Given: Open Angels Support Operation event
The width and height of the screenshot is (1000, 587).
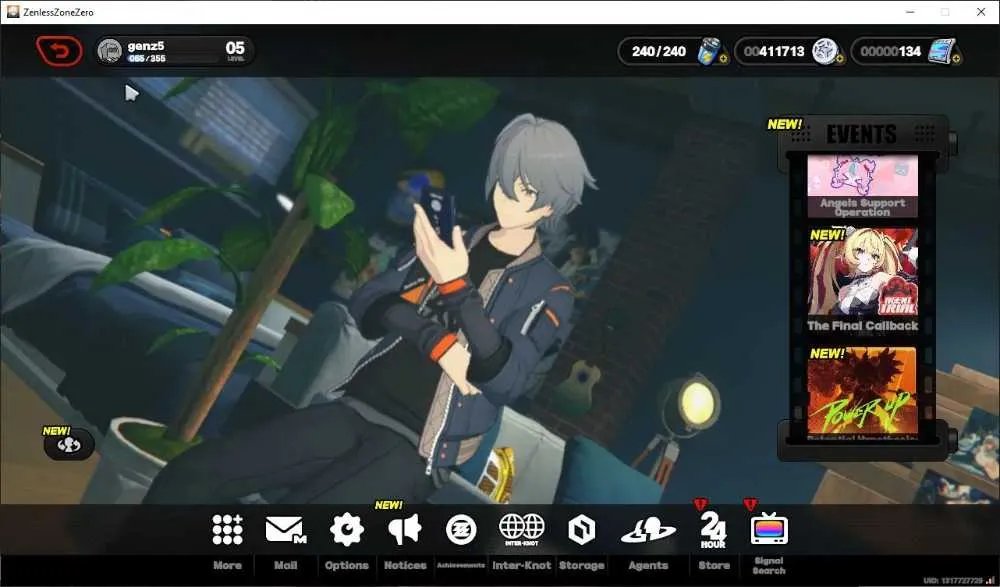Looking at the screenshot, I should coord(862,186).
